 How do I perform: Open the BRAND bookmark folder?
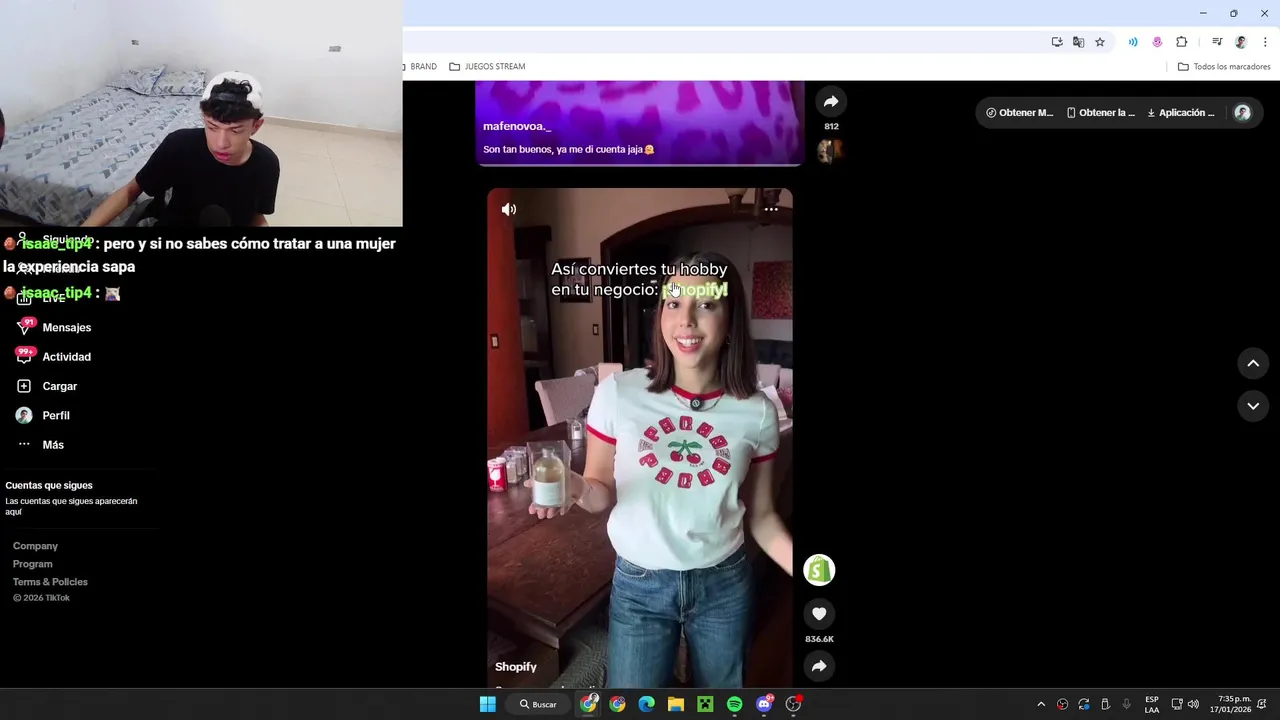pos(422,67)
